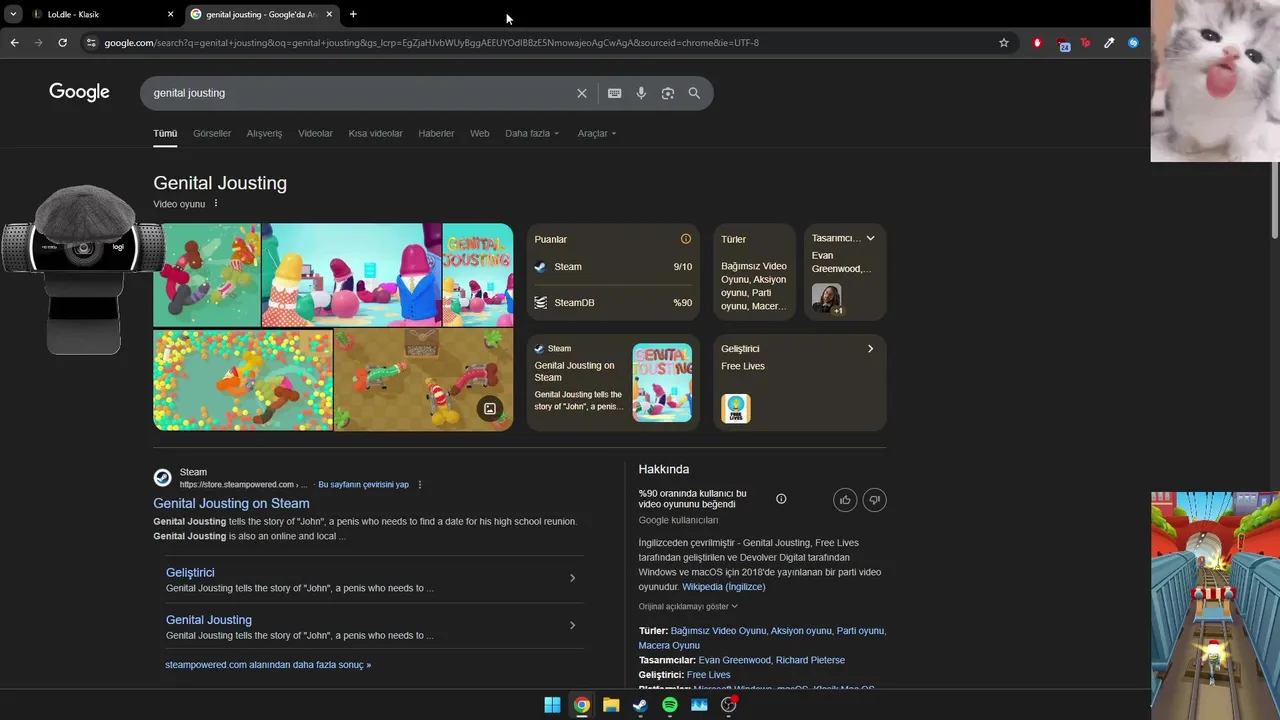Open the extension with the 24 badge
The image size is (1280, 720).
(1063, 43)
